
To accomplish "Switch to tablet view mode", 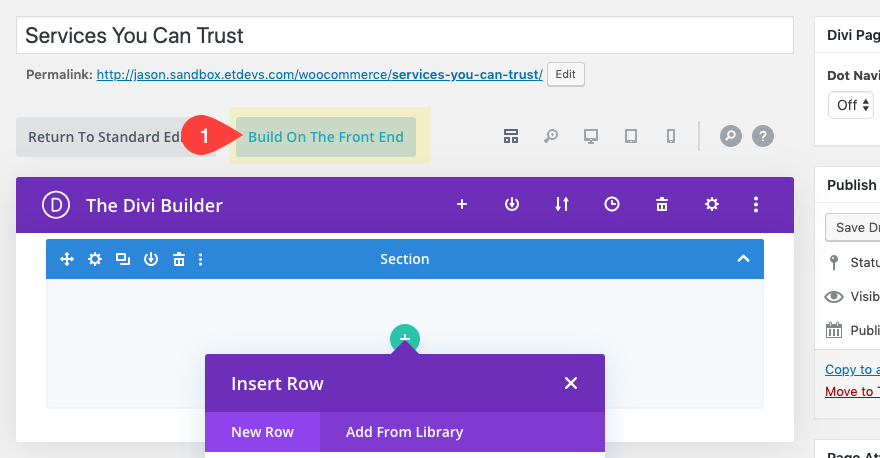I will [x=630, y=137].
